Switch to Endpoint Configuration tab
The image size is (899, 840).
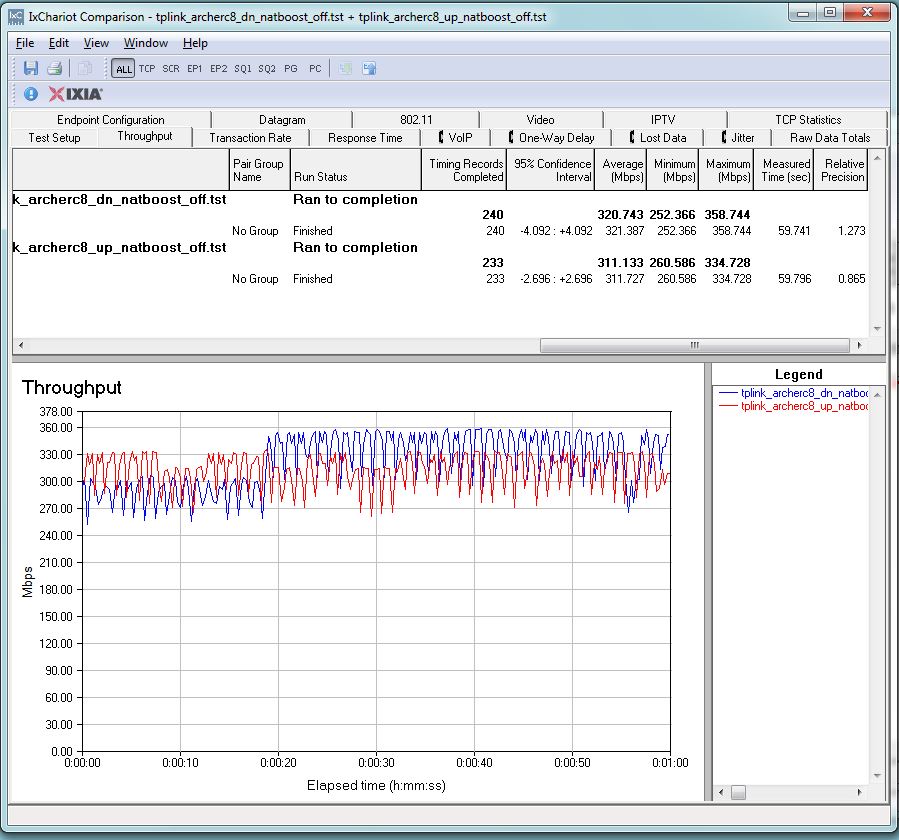tap(111, 120)
